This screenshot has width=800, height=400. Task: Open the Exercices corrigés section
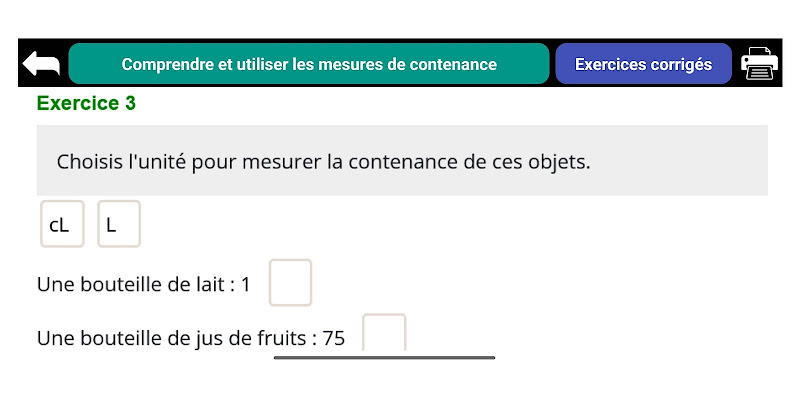coord(643,64)
